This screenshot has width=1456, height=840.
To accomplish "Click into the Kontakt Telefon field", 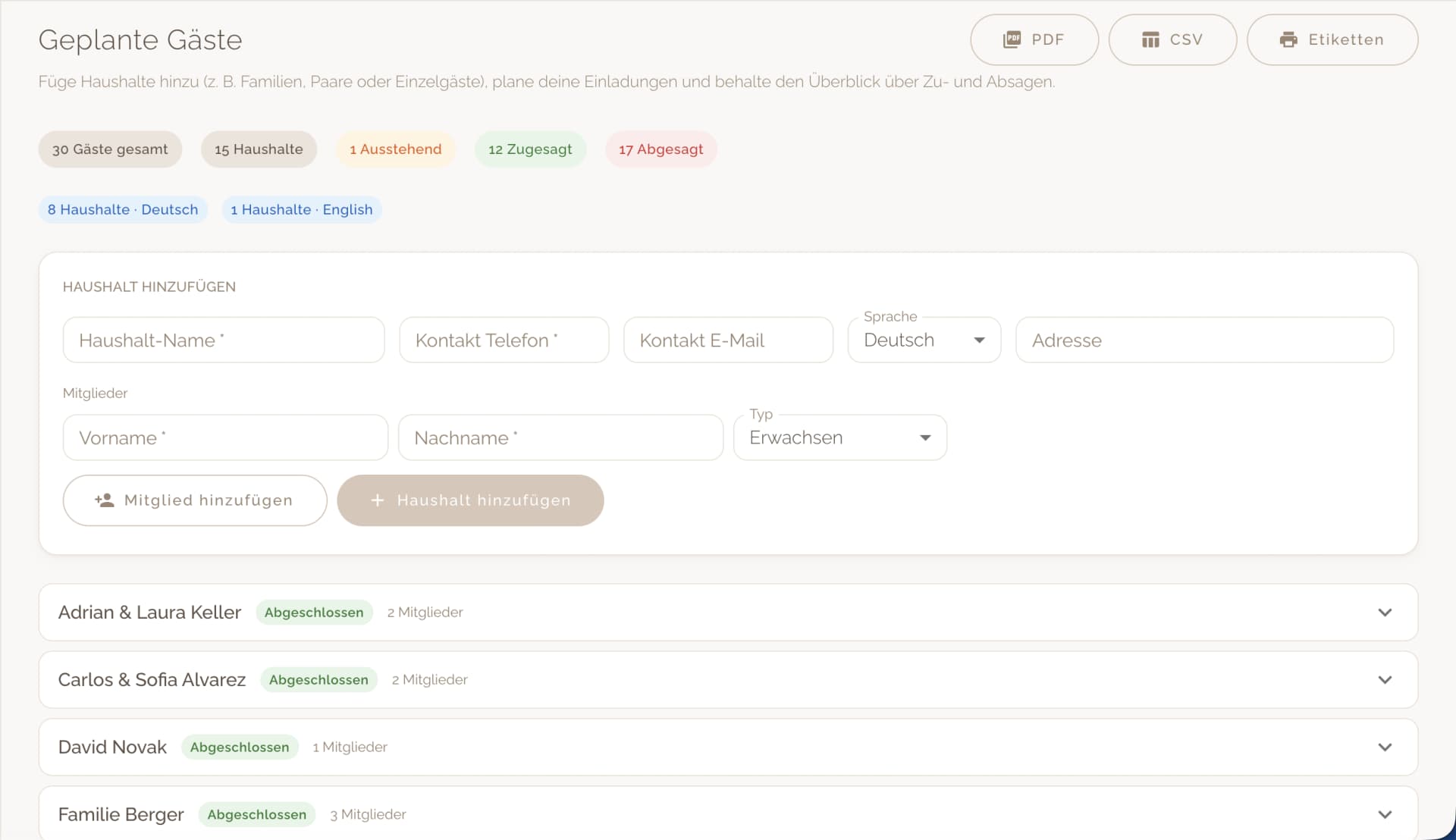I will pos(504,340).
